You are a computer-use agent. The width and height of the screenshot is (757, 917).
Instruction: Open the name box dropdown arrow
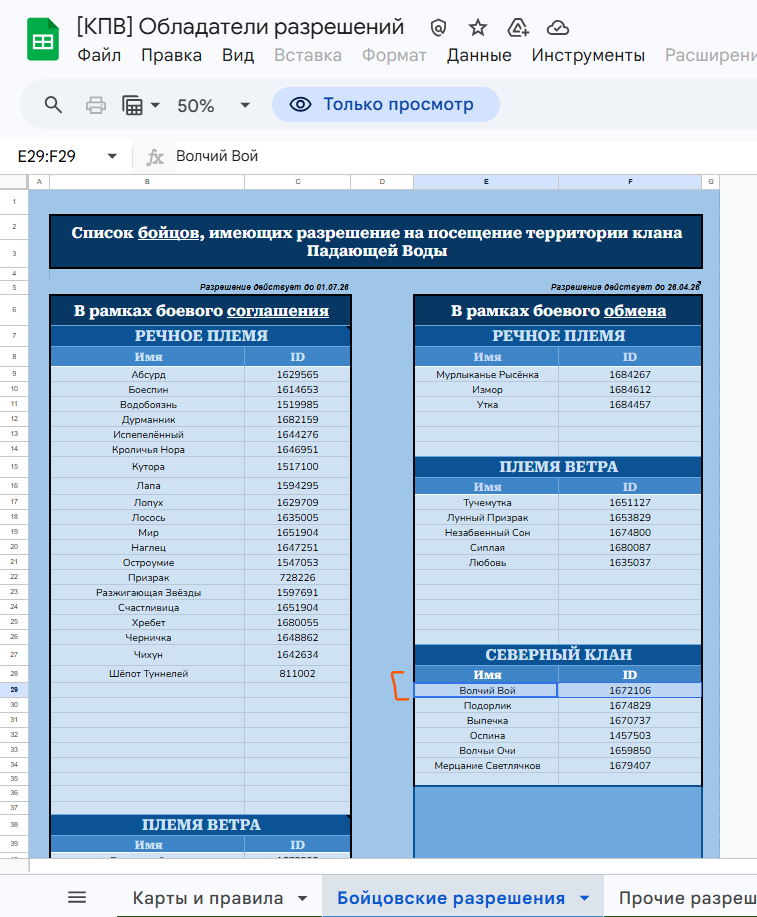click(112, 157)
